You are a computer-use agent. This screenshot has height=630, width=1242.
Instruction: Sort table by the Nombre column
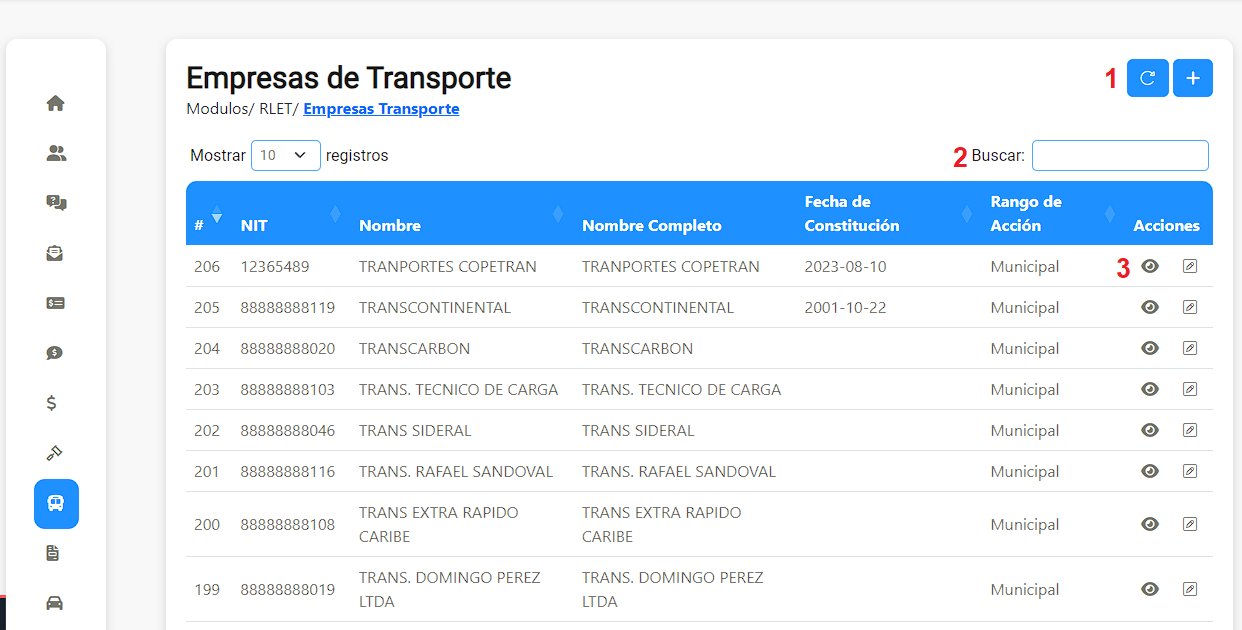[x=462, y=214]
